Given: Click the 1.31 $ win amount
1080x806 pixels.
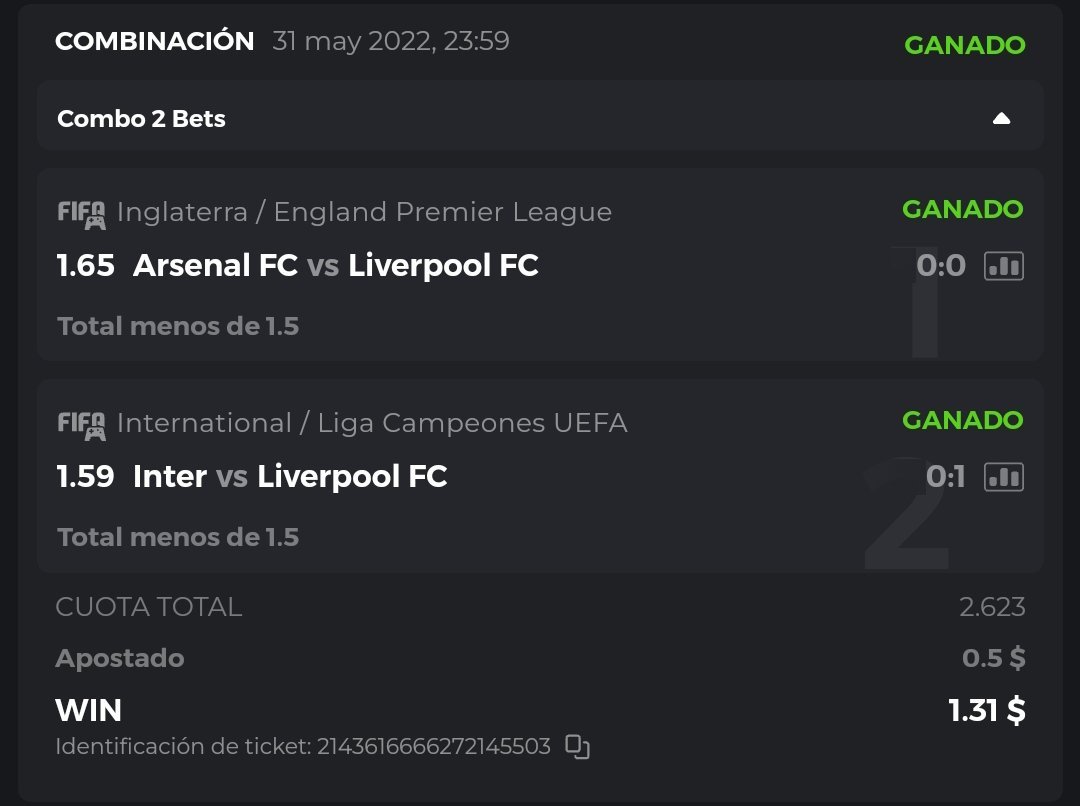Looking at the screenshot, I should pyautogui.click(x=986, y=710).
